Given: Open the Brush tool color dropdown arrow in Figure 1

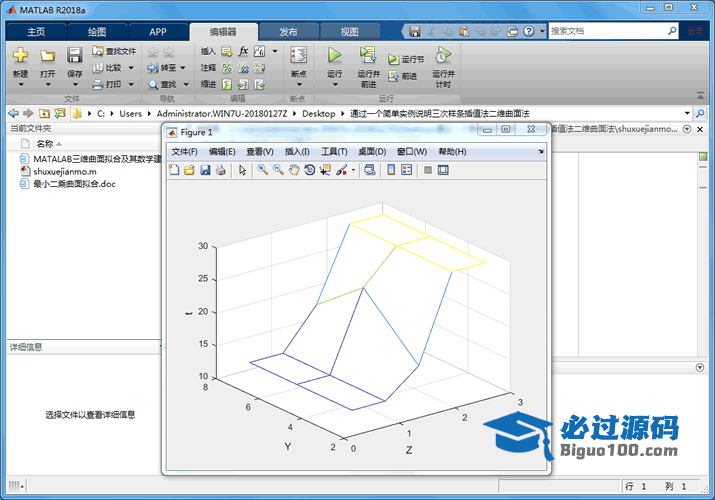Looking at the screenshot, I should point(353,170).
